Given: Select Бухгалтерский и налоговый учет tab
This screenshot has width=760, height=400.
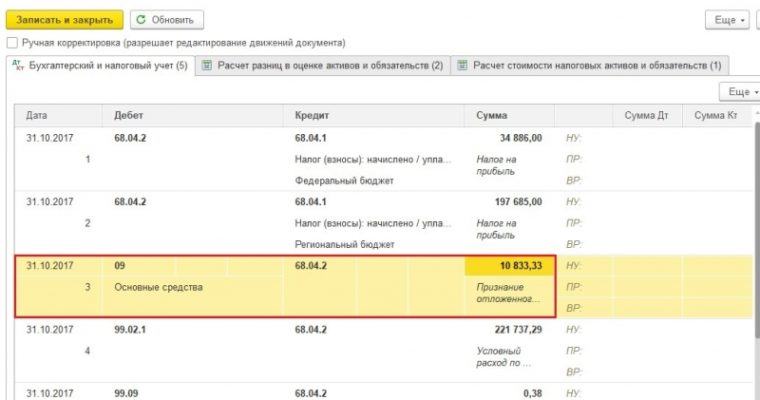Looking at the screenshot, I should point(100,65).
